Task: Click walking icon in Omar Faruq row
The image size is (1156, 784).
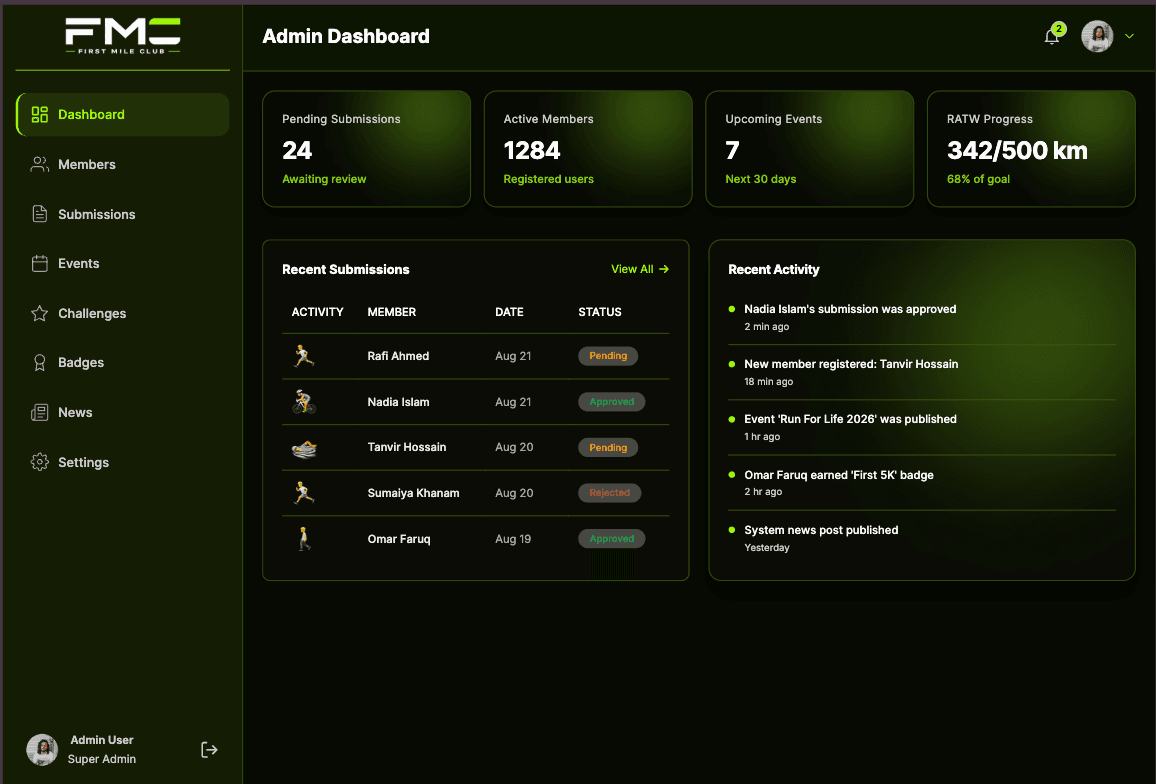Action: [304, 539]
